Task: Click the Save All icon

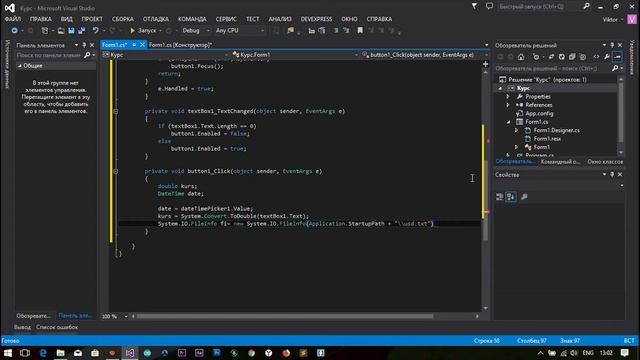Action: (x=82, y=31)
